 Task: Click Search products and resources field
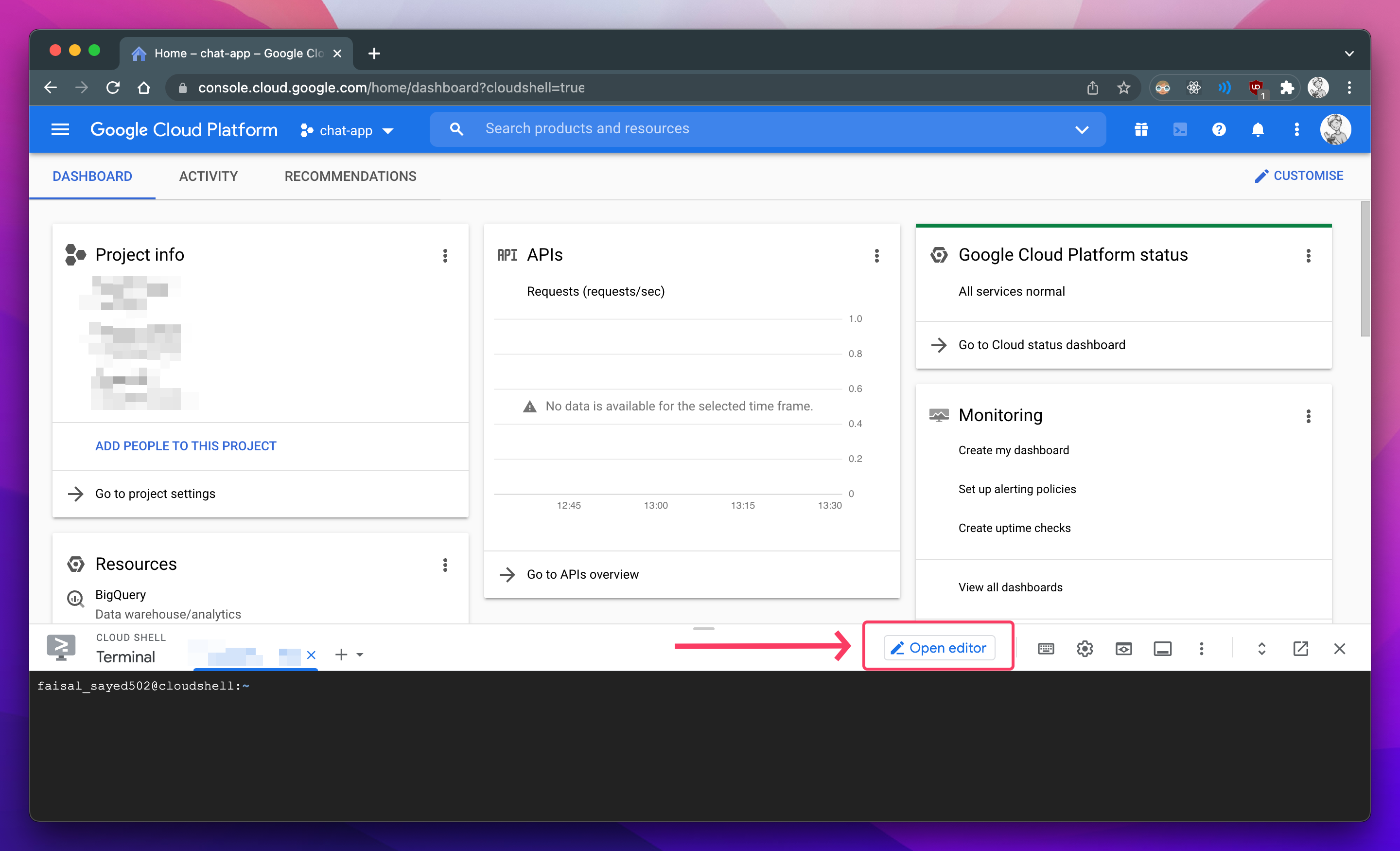(767, 129)
